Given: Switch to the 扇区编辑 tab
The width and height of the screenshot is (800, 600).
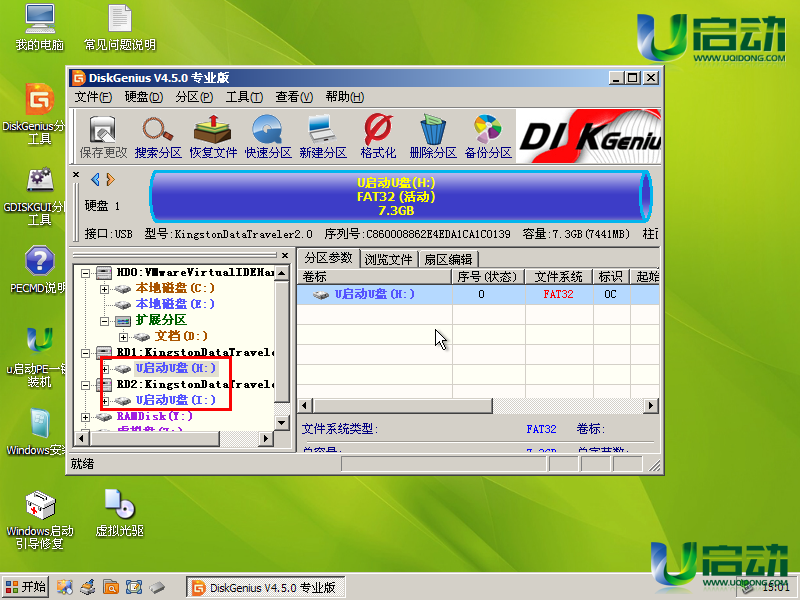Looking at the screenshot, I should pos(446,259).
